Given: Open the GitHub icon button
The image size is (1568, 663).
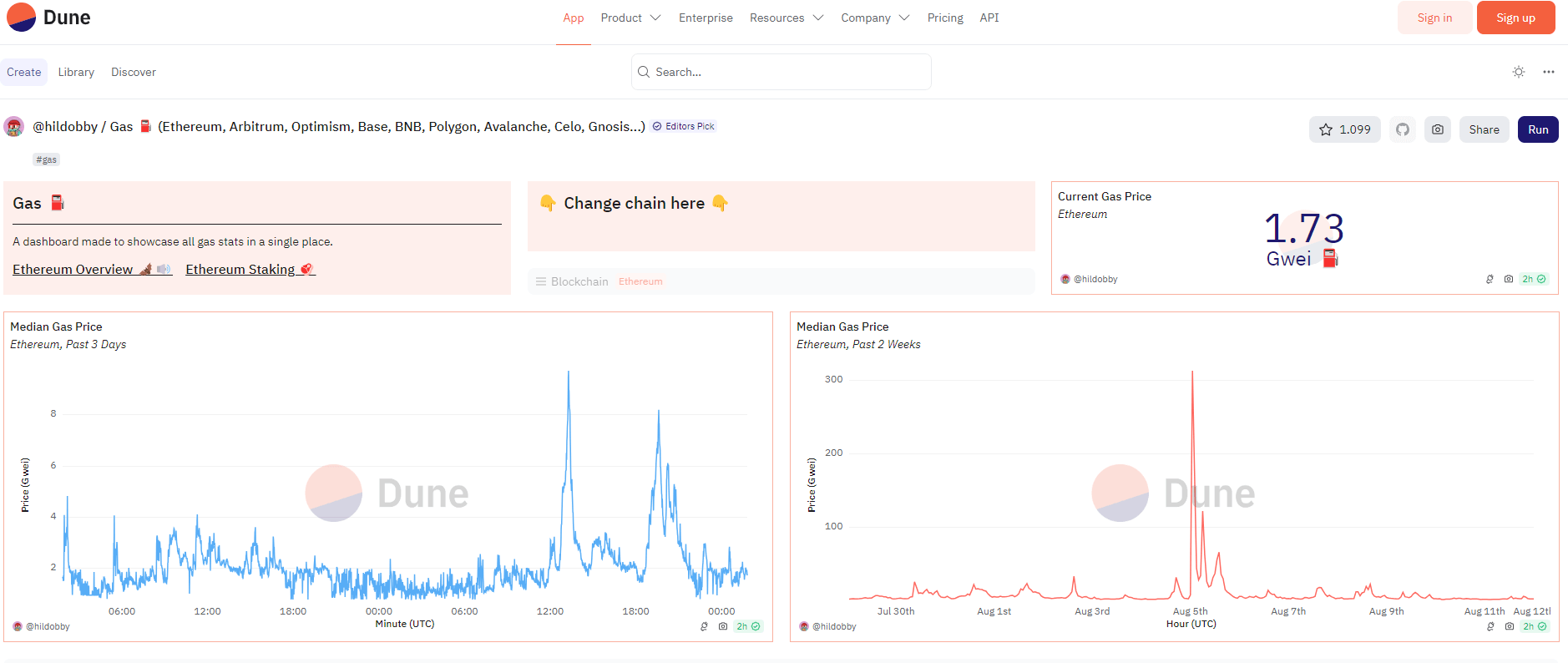Looking at the screenshot, I should point(1403,129).
